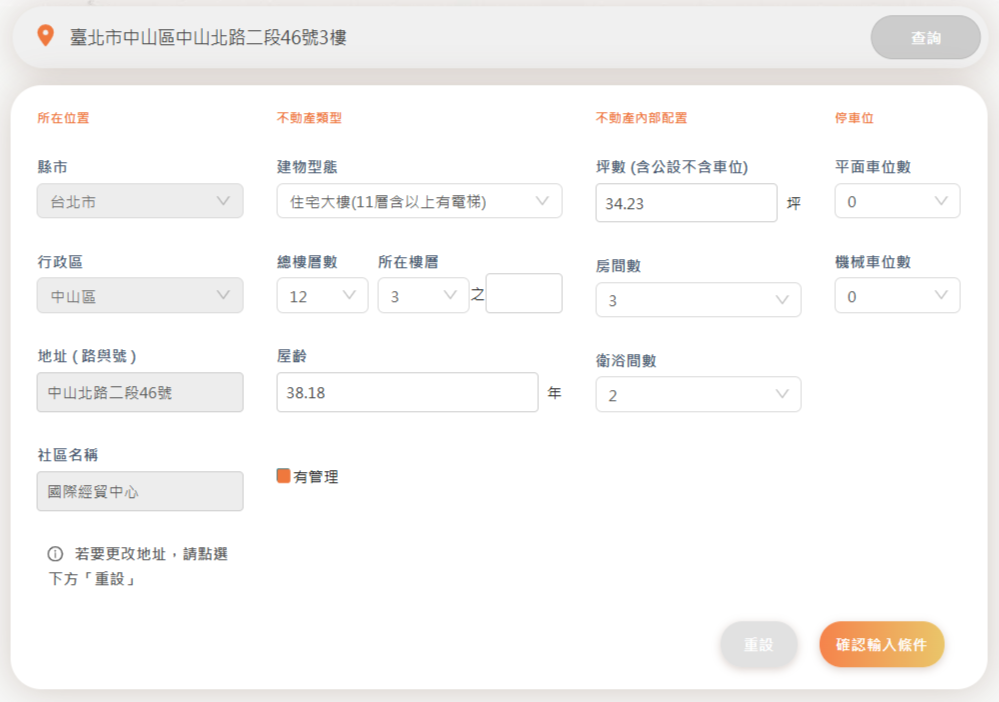Click the 坪數 input field

tap(685, 203)
